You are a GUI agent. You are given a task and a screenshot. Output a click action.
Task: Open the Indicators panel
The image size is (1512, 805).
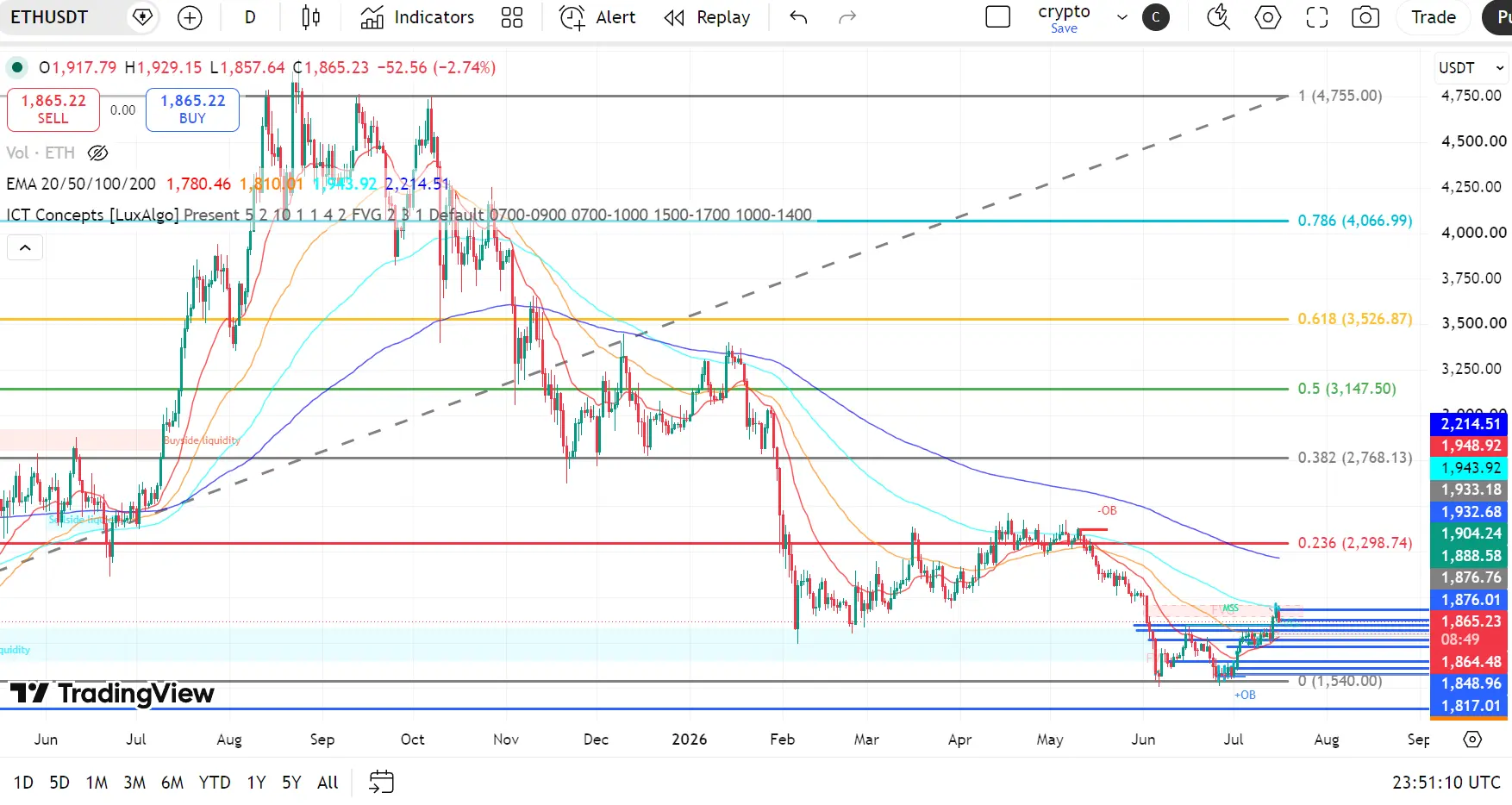418,17
